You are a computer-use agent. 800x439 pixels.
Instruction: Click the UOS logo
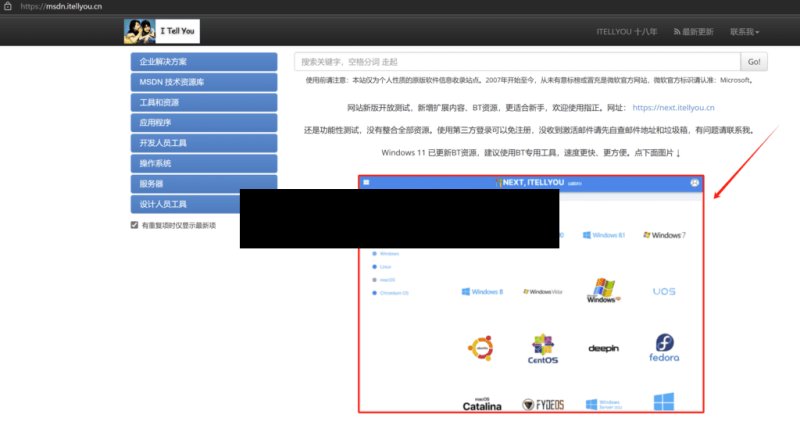point(664,291)
